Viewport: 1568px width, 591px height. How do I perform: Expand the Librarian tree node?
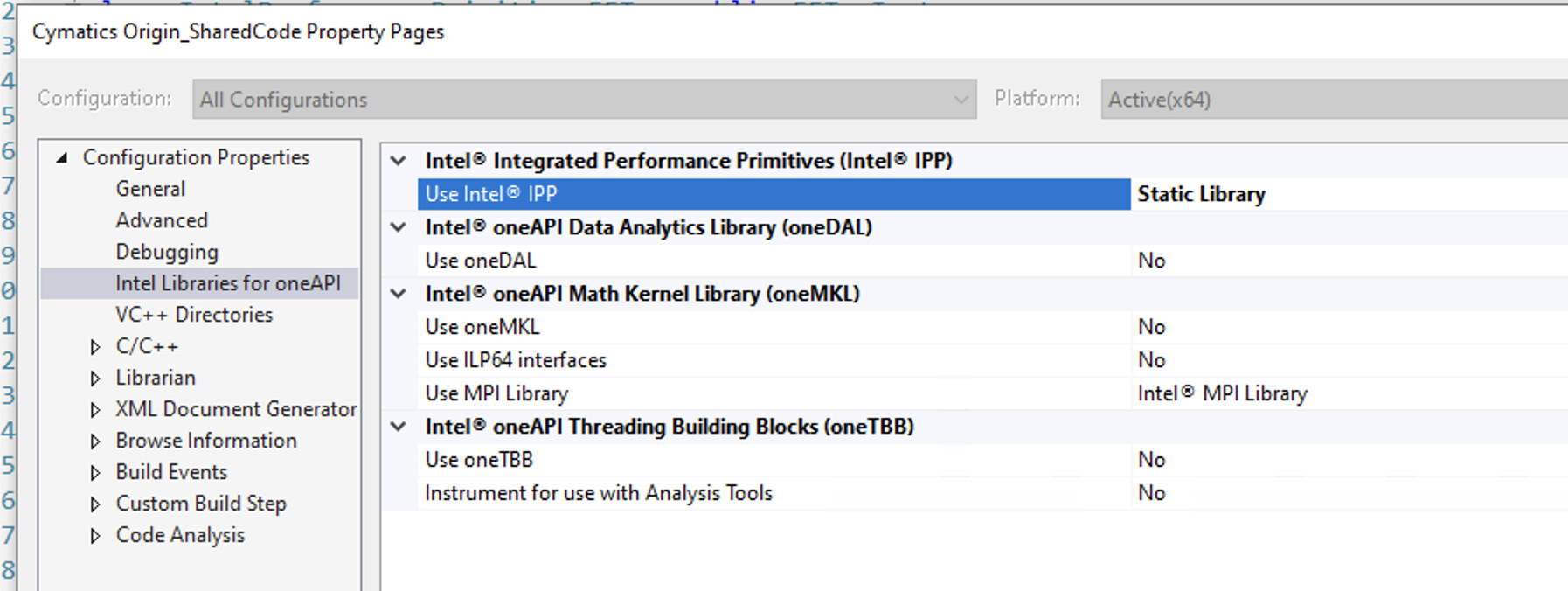[x=95, y=379]
